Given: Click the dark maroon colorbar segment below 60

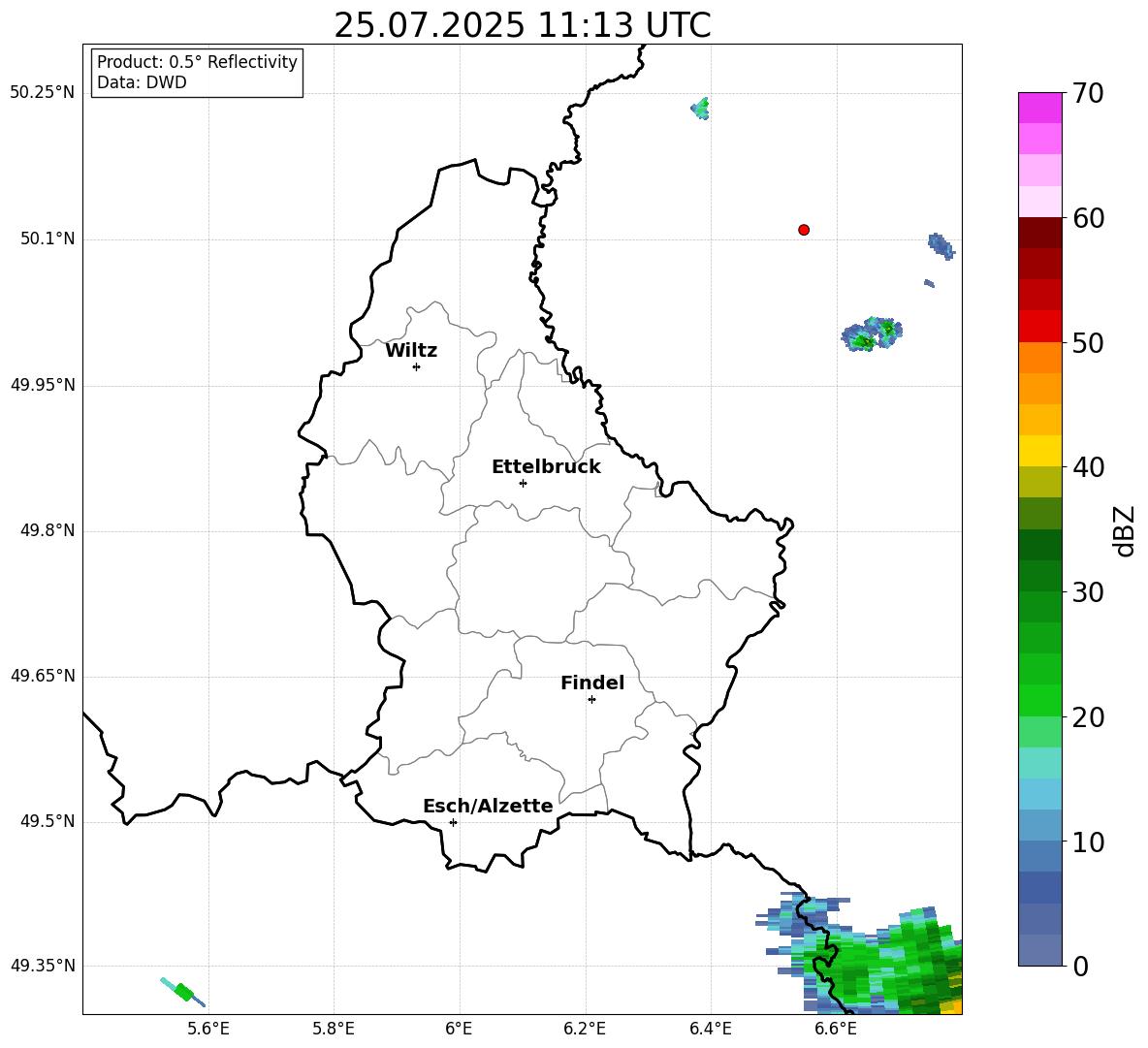Looking at the screenshot, I should click(1039, 233).
